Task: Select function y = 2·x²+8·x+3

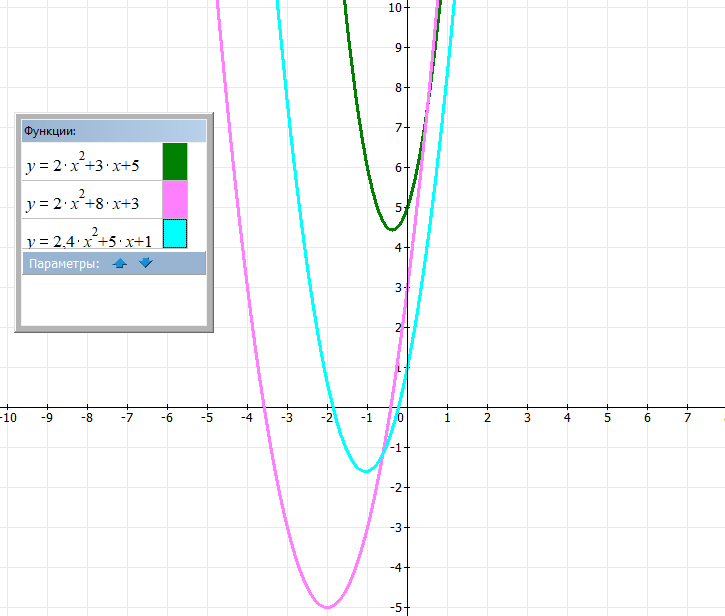Action: (x=90, y=201)
